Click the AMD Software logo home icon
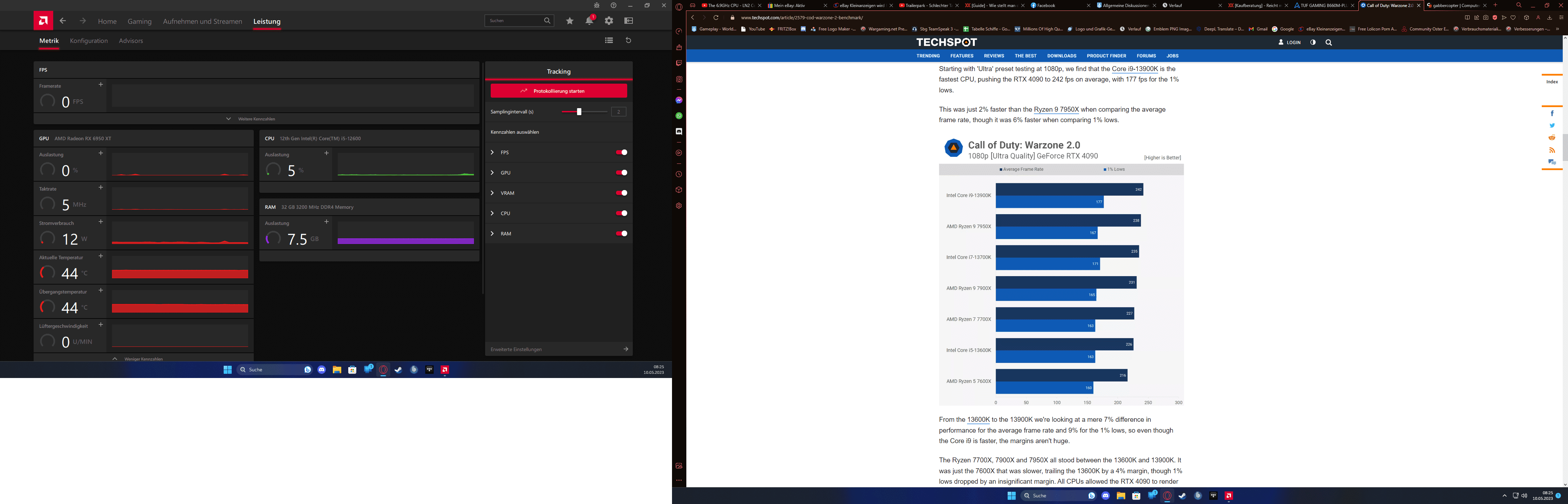This screenshot has height=504, width=1568. [43, 21]
